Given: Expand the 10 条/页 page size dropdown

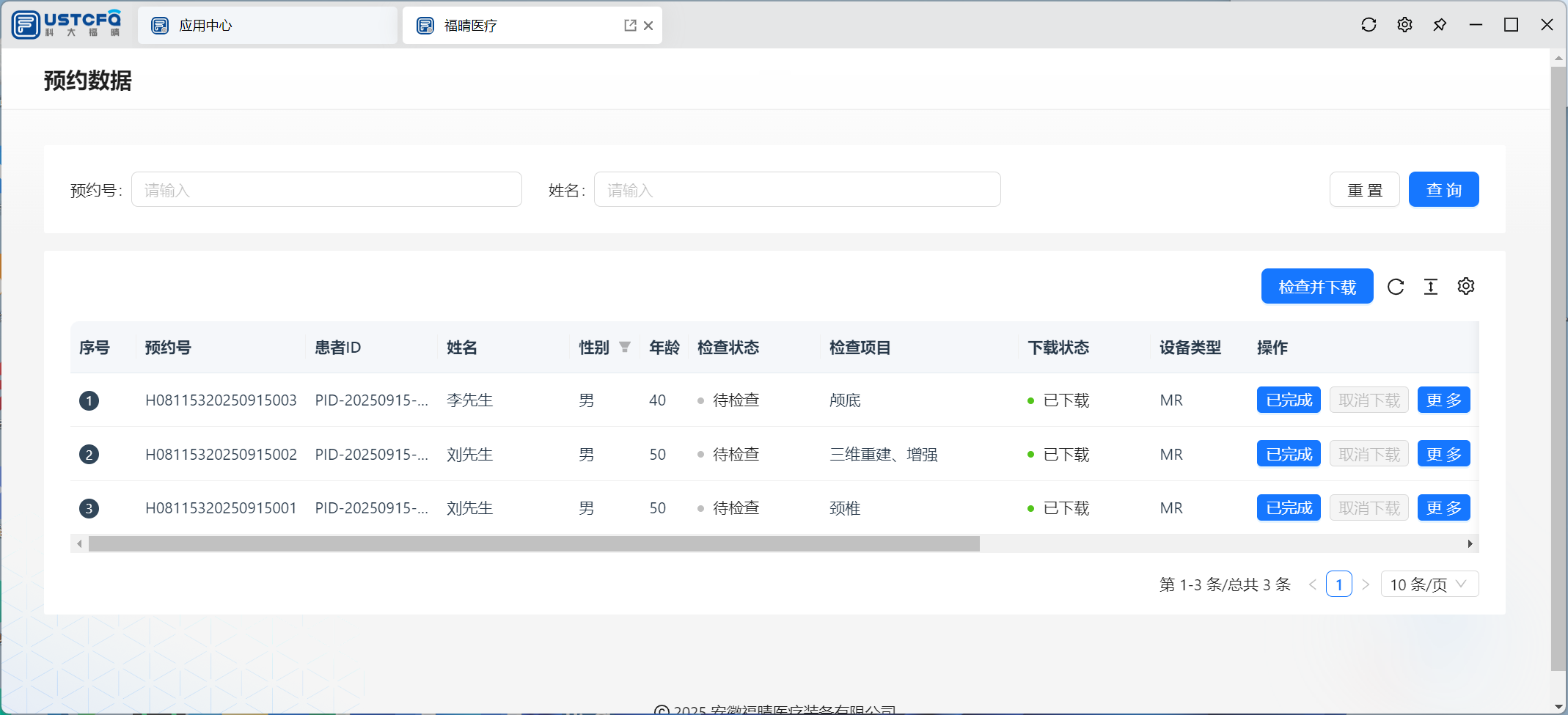Looking at the screenshot, I should tap(1429, 584).
